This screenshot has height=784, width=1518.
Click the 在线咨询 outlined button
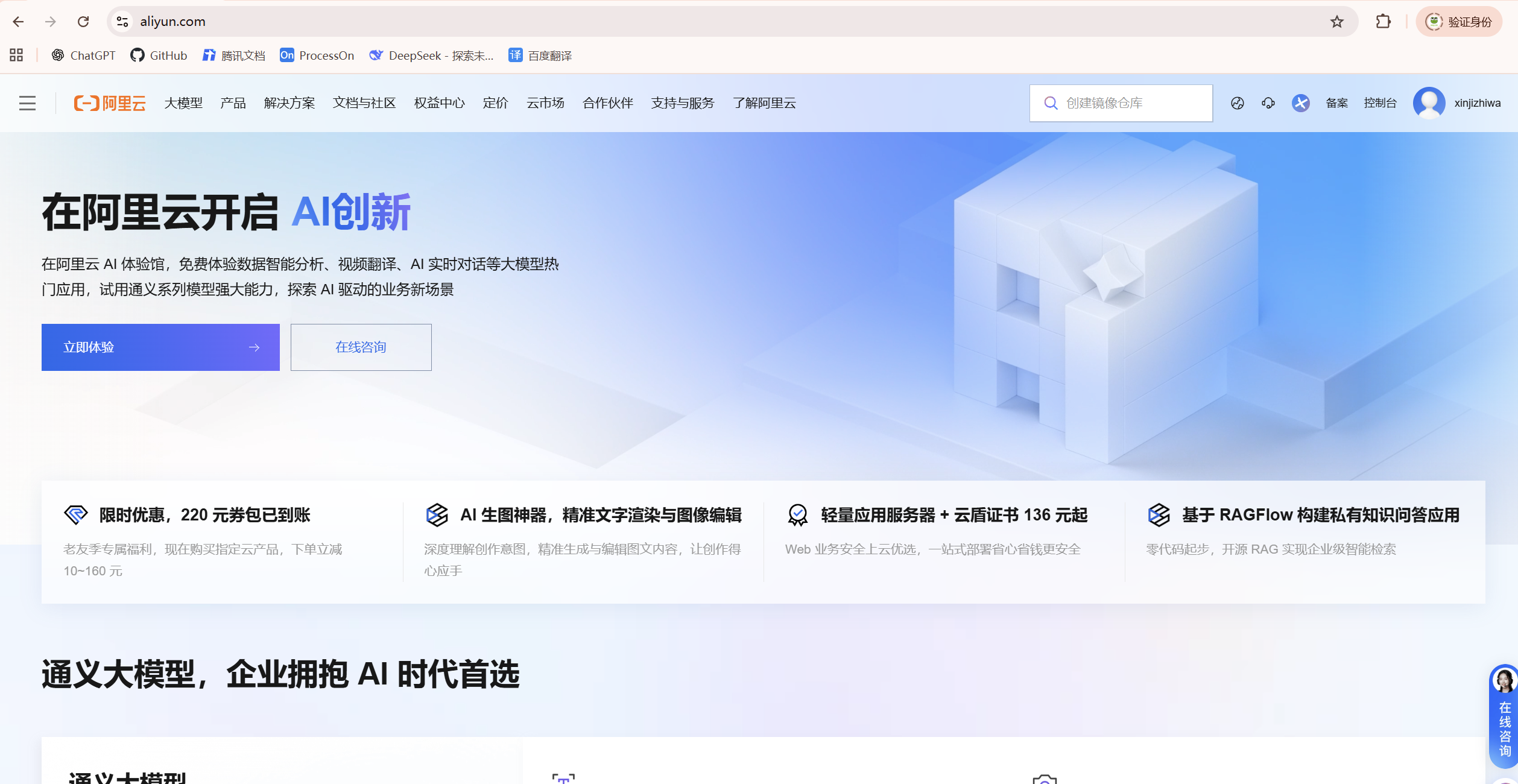tap(361, 347)
